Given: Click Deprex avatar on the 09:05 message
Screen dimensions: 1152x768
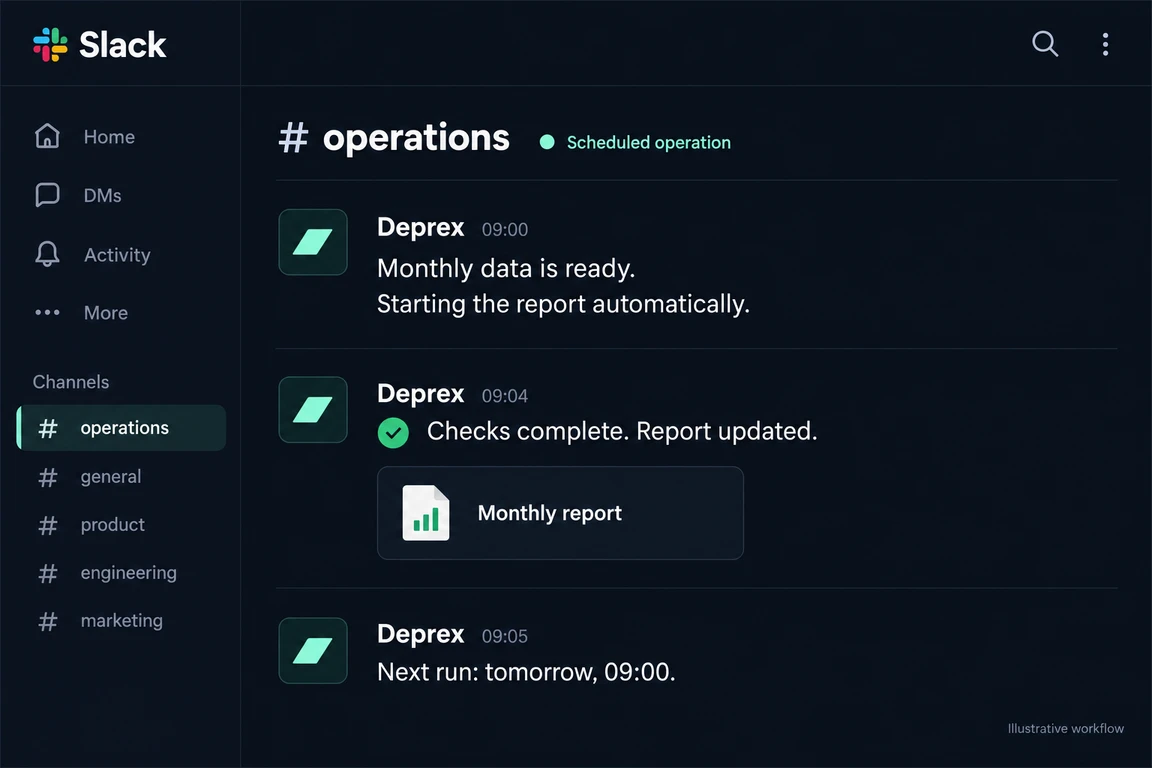Looking at the screenshot, I should coord(313,650).
